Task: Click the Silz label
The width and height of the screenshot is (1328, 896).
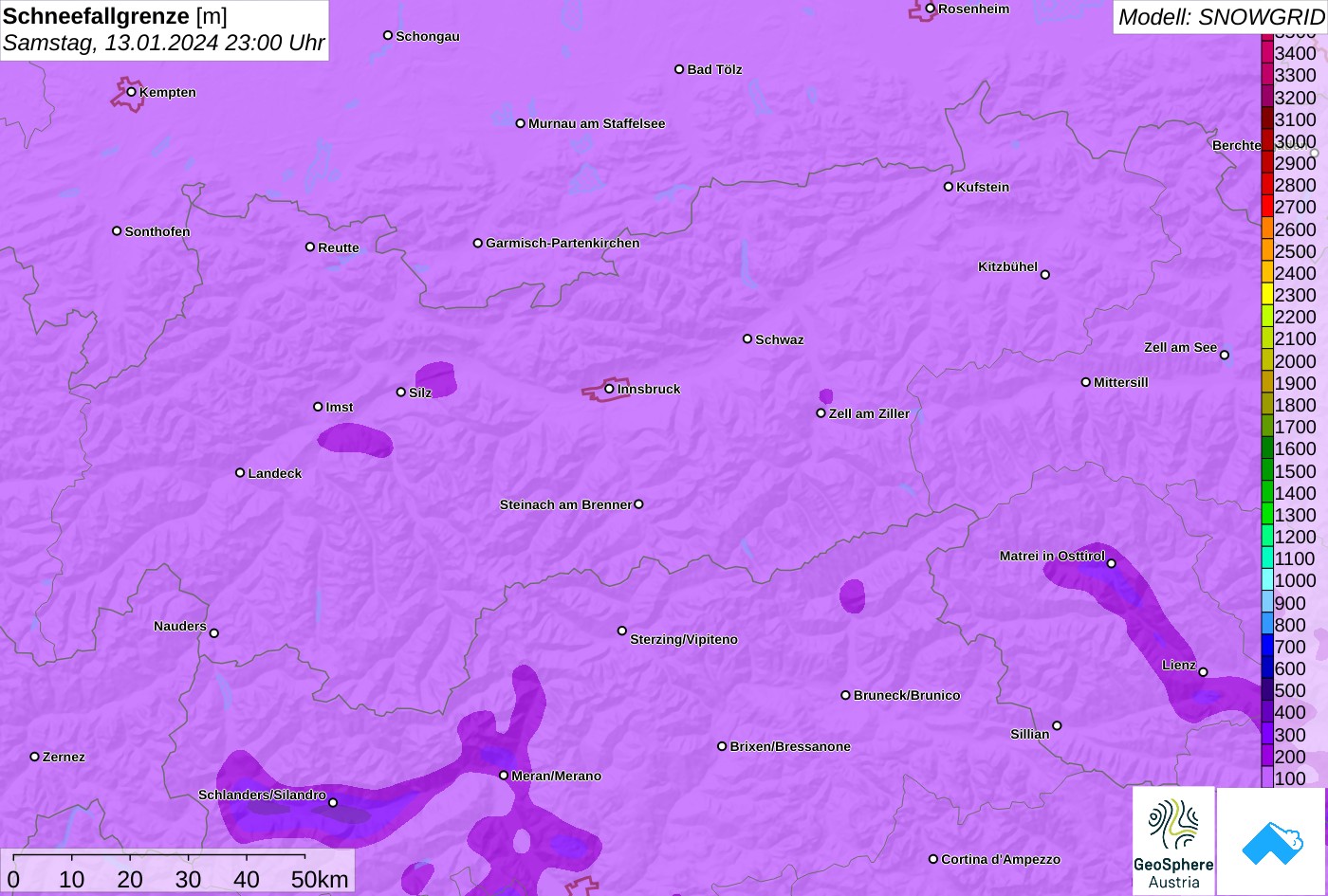Action: click(x=420, y=393)
